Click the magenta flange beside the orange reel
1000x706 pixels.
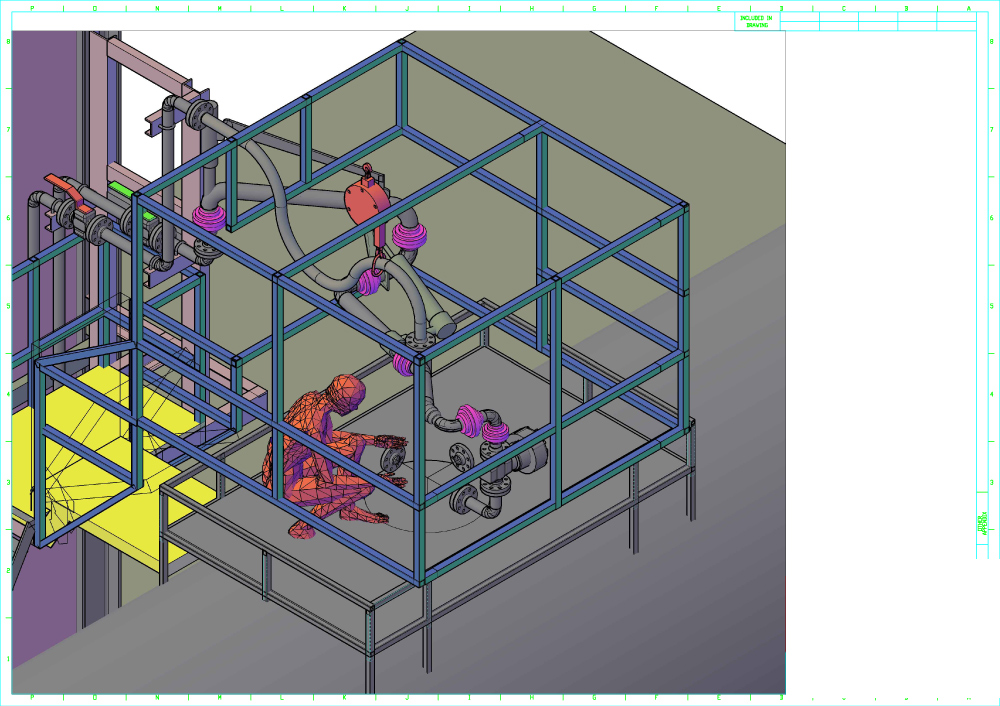point(409,236)
